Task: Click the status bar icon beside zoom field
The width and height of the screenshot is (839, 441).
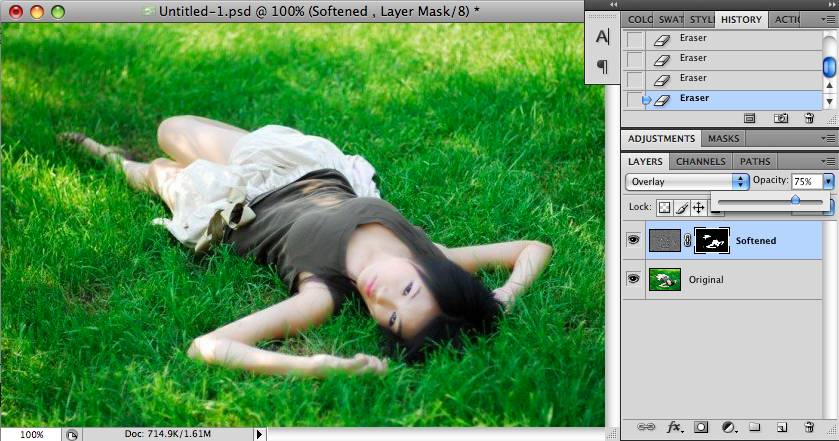Action: pos(72,435)
